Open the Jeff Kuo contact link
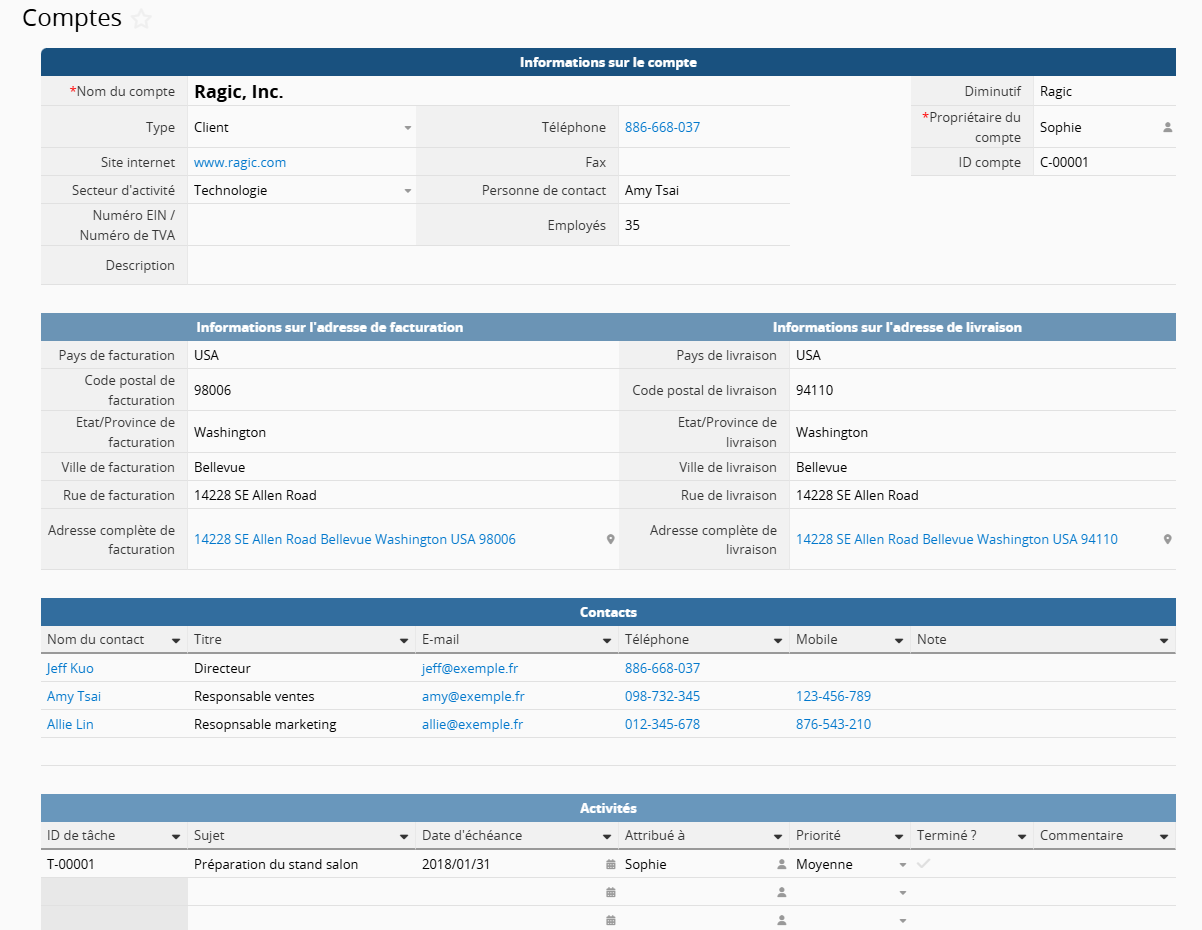This screenshot has width=1202, height=930. pos(70,668)
